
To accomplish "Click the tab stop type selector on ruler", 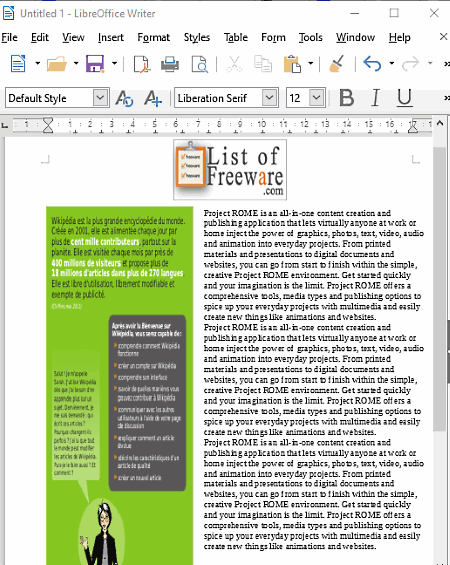I will pyautogui.click(x=5, y=125).
